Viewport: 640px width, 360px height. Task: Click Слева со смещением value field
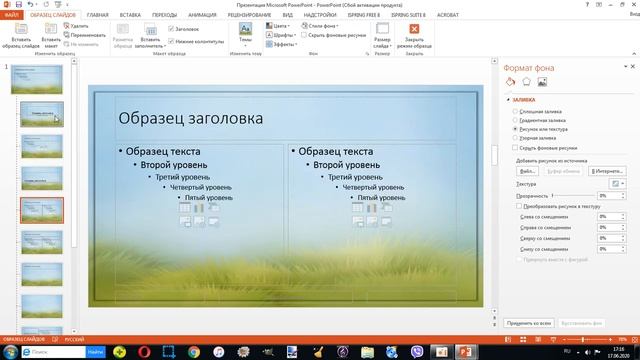609,217
